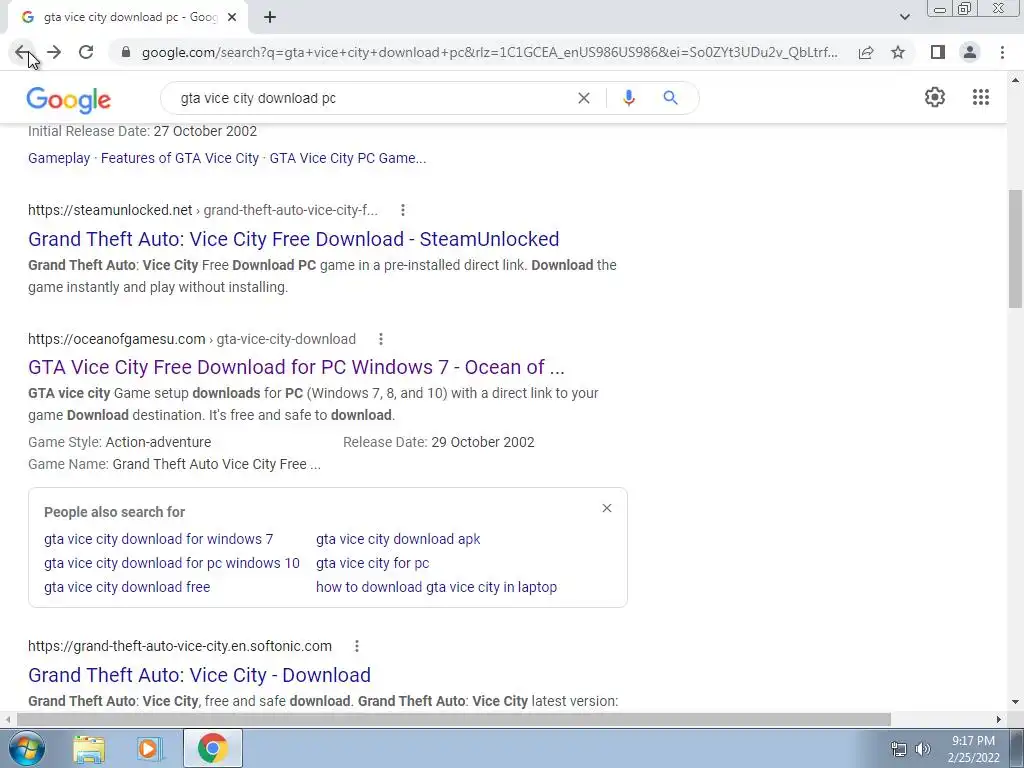1024x768 pixels.
Task: Close the gta vice city tab
Action: 232,18
